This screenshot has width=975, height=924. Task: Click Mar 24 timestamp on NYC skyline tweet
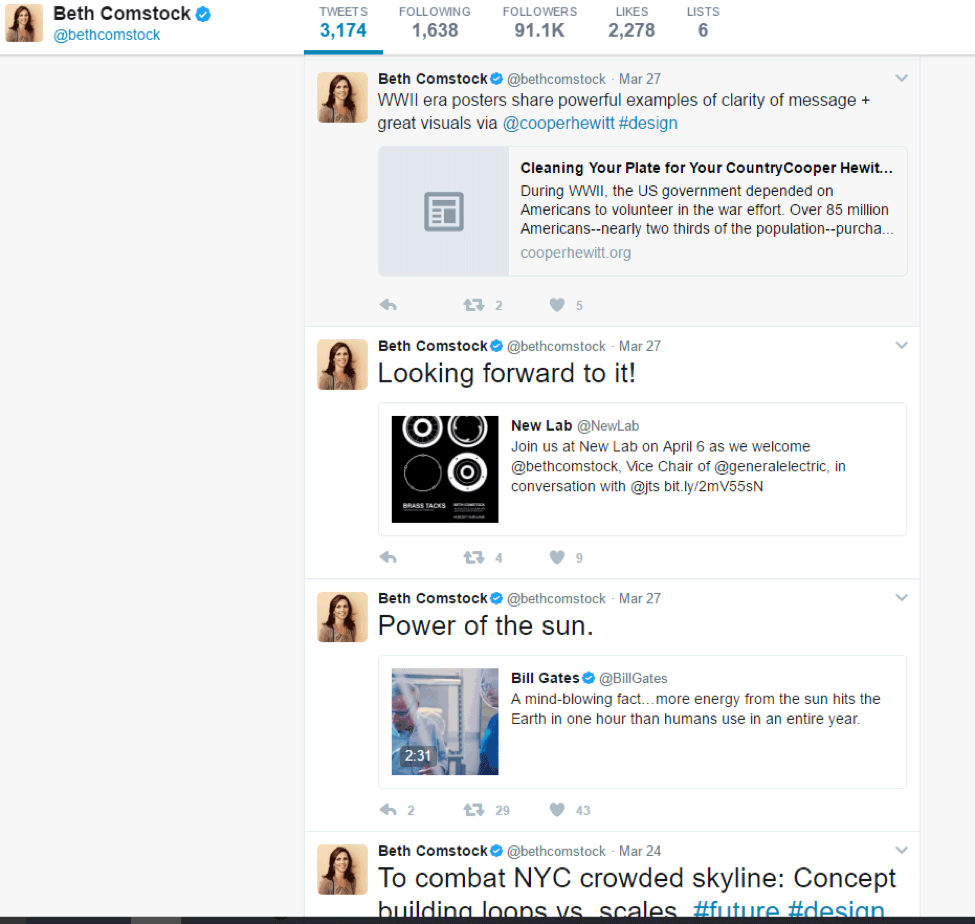(640, 851)
